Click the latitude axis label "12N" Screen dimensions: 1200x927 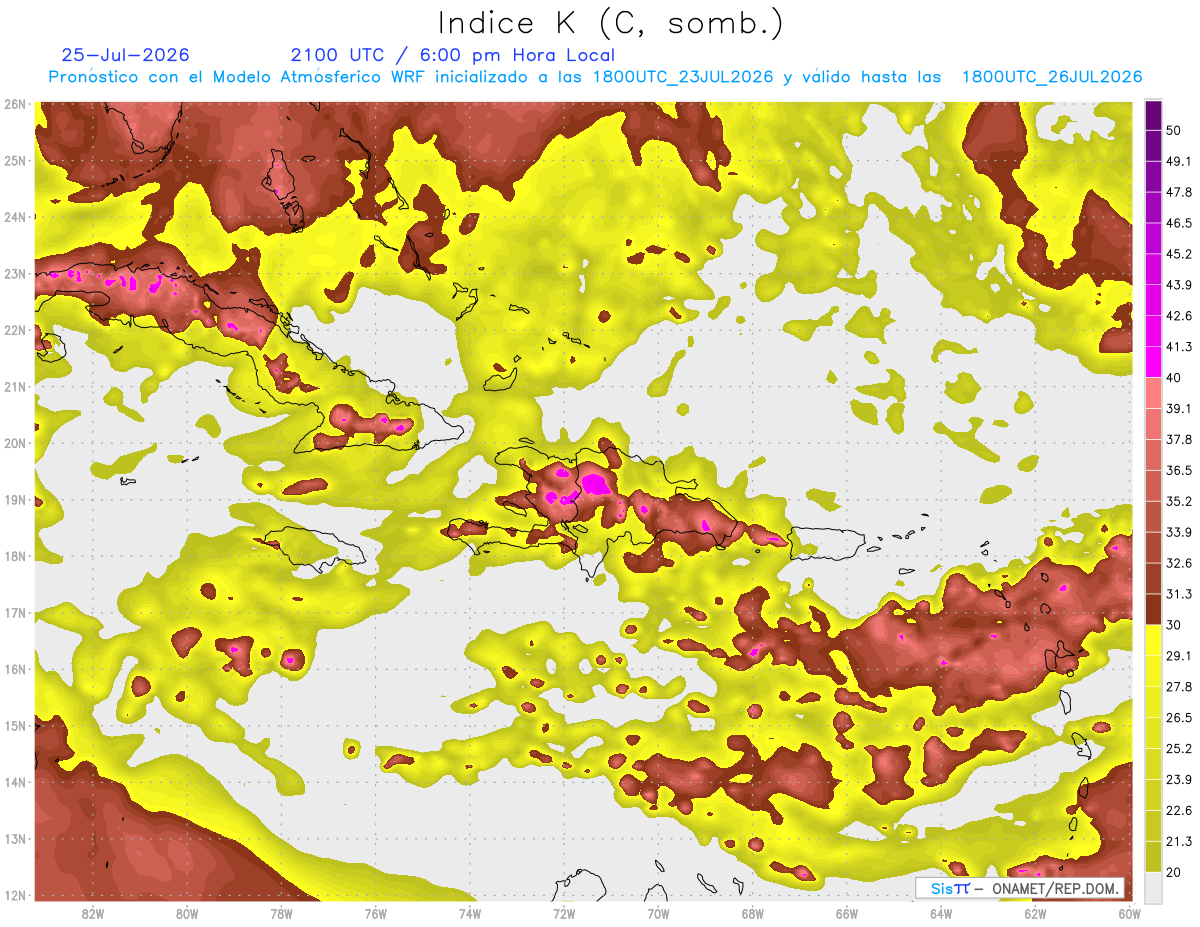(x=15, y=895)
